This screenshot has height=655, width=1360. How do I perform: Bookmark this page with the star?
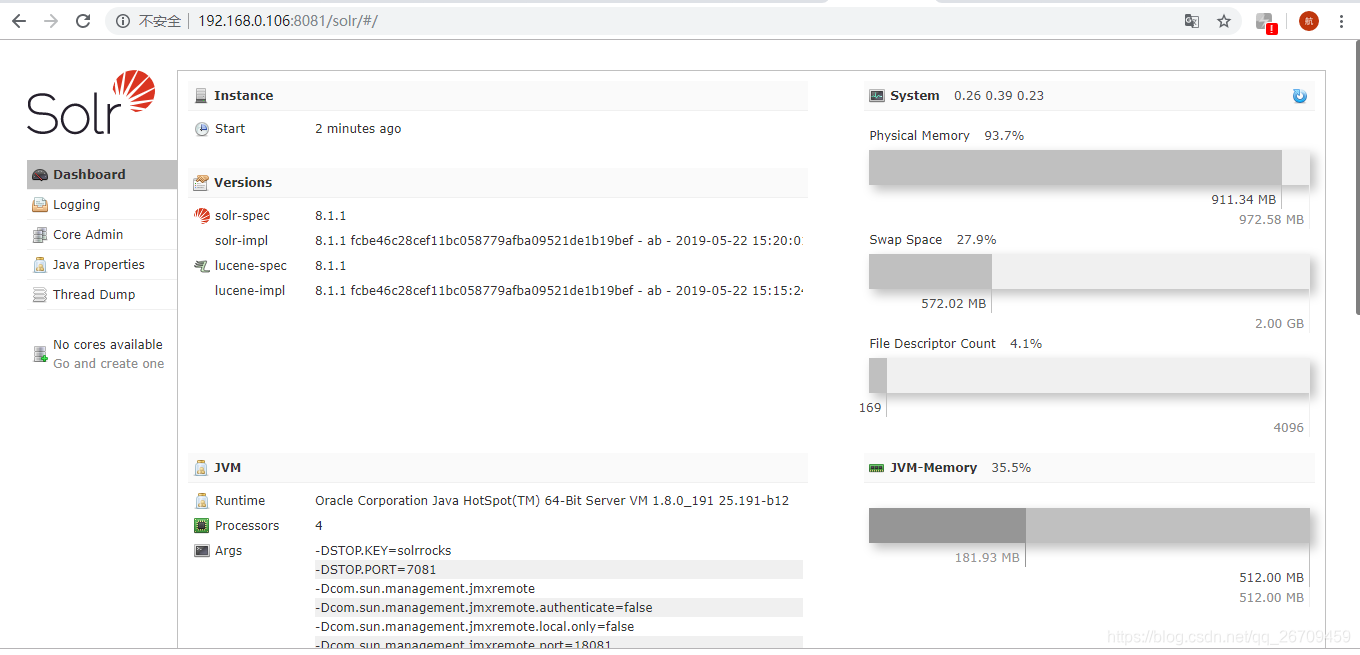1224,21
